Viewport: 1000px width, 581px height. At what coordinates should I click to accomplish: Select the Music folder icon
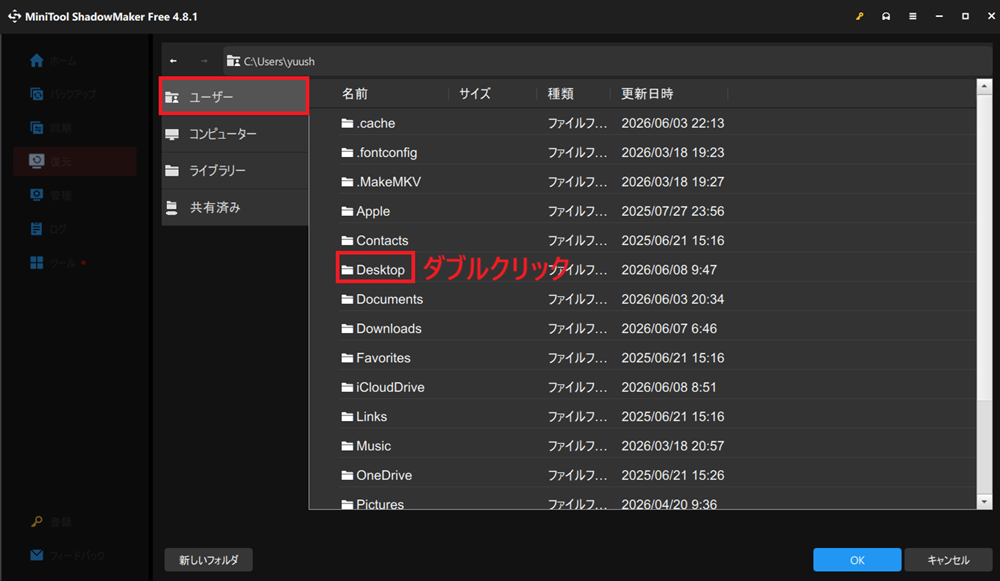coord(348,446)
